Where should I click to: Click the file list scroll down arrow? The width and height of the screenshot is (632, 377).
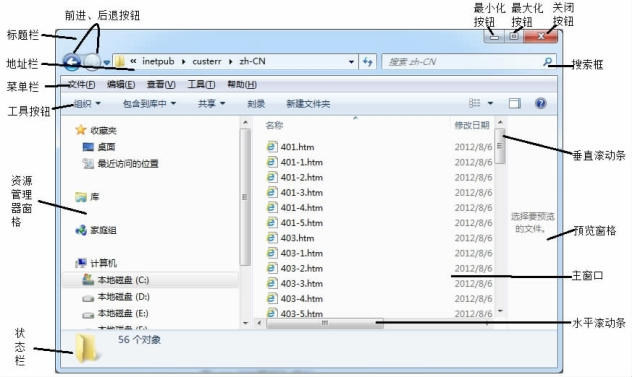(500, 311)
